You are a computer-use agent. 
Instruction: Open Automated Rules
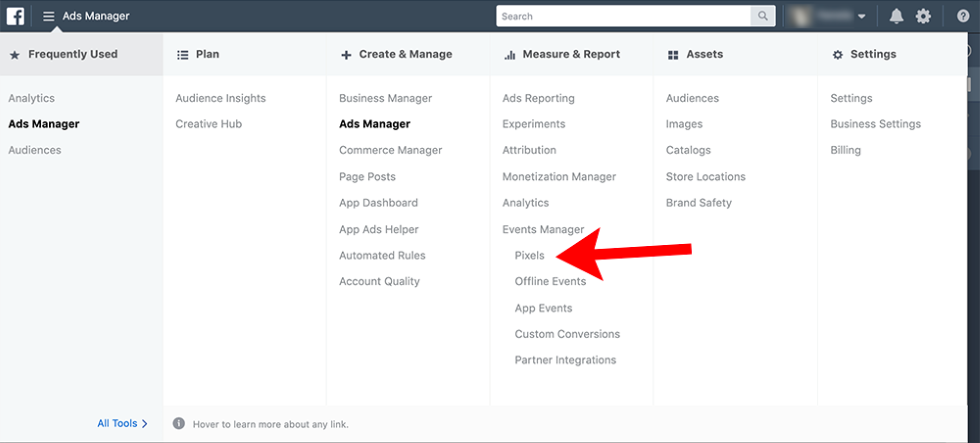pos(382,255)
